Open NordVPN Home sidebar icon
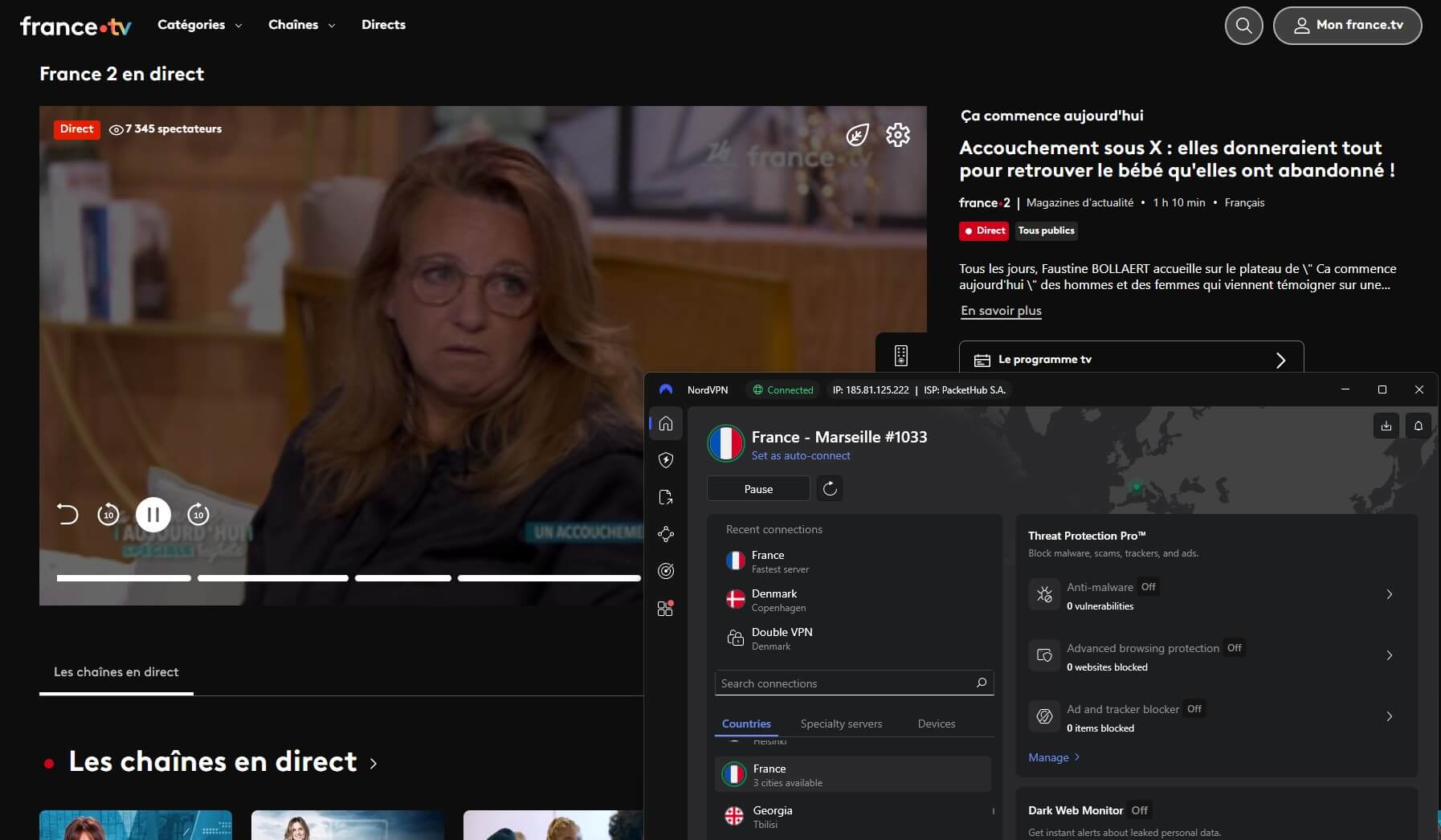Image resolution: width=1441 pixels, height=840 pixels. (666, 423)
